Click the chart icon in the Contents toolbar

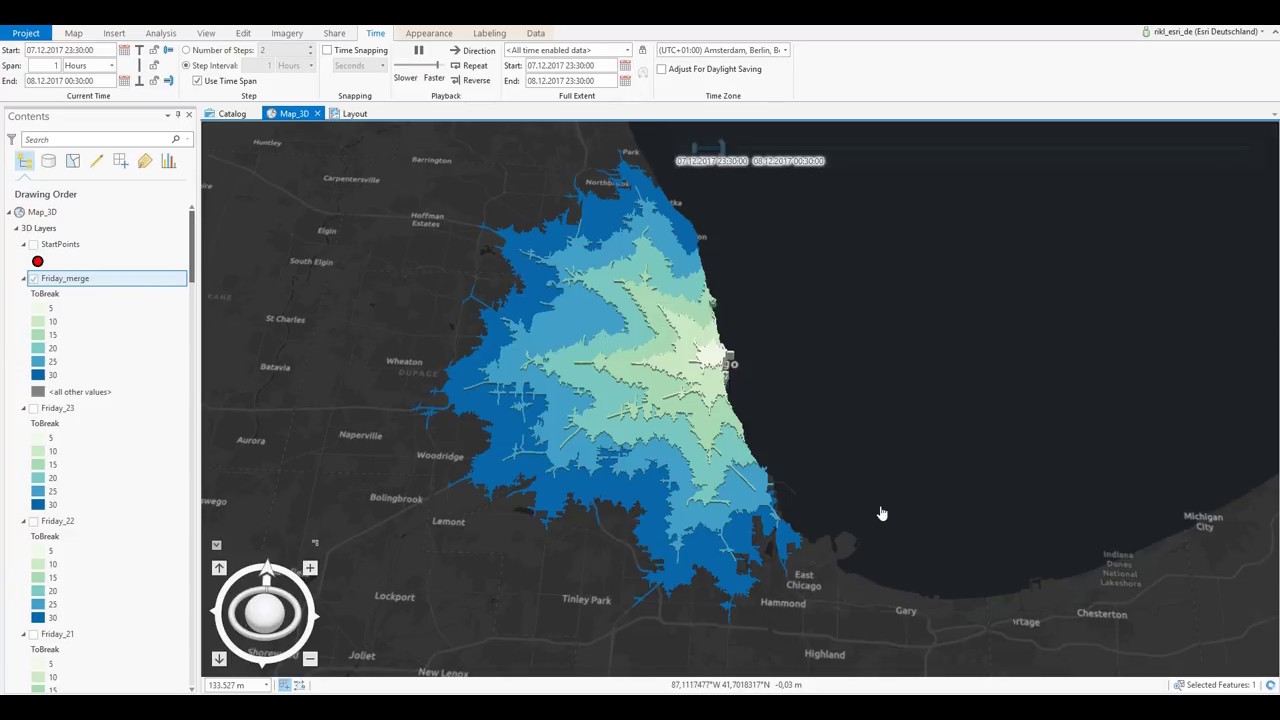click(x=168, y=161)
